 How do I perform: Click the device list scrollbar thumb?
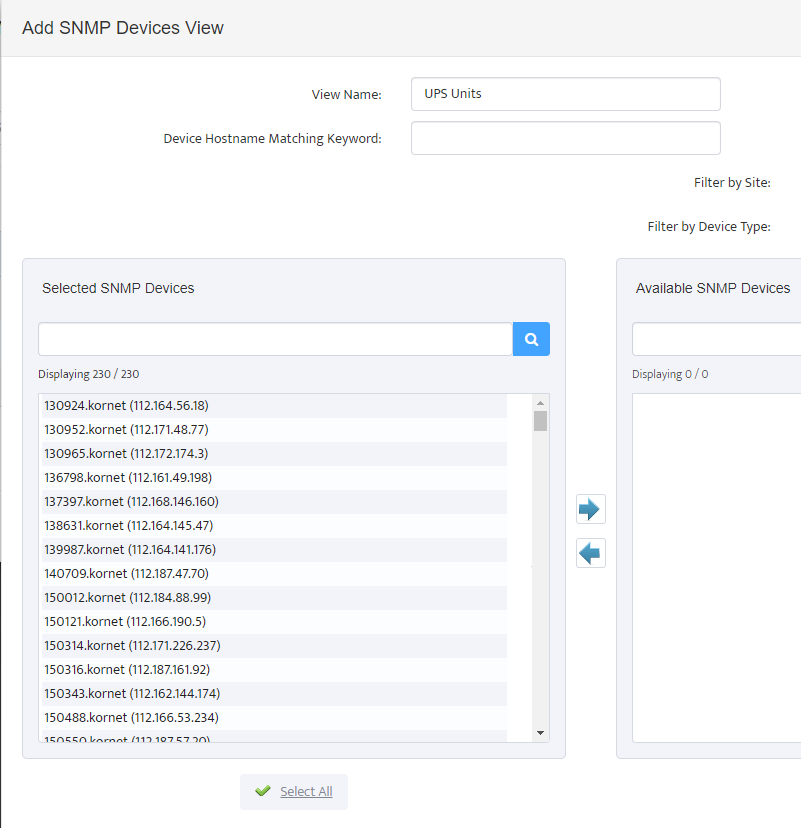[540, 421]
